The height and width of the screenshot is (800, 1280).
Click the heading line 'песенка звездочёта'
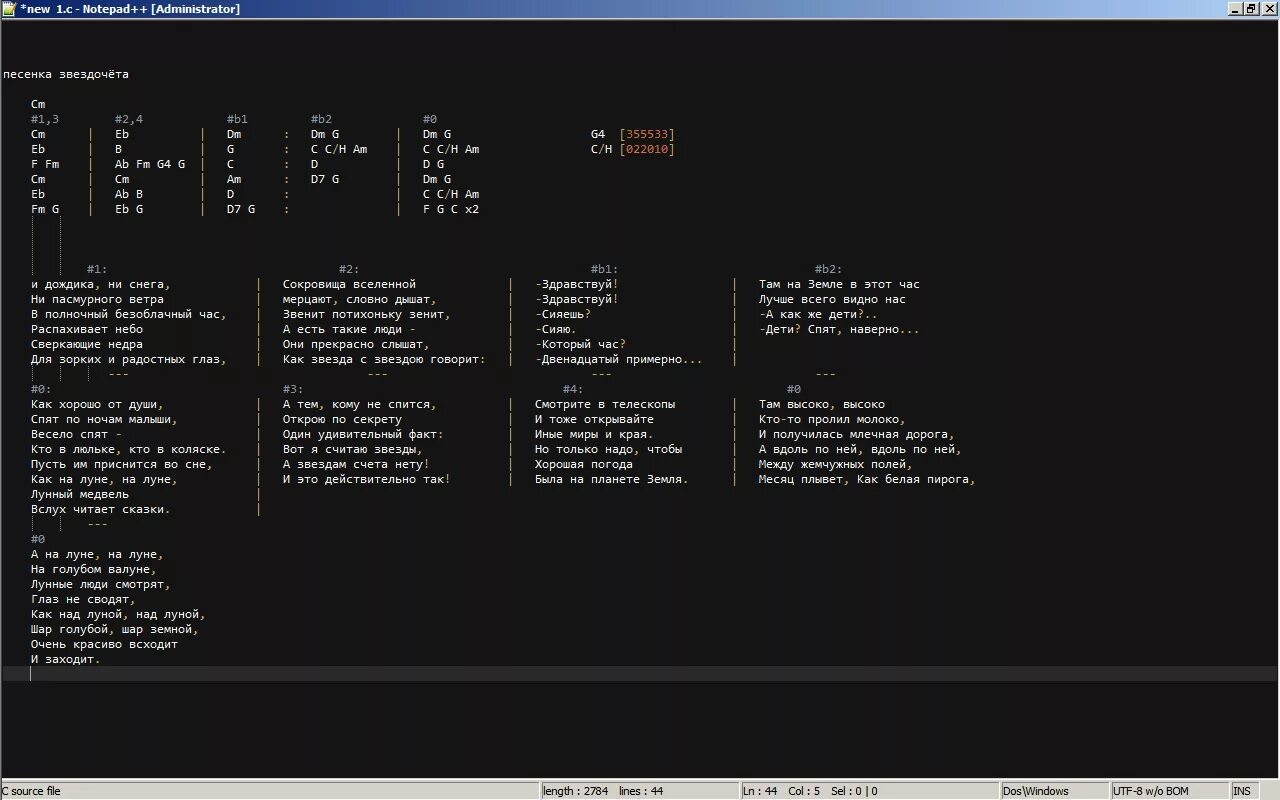point(66,74)
